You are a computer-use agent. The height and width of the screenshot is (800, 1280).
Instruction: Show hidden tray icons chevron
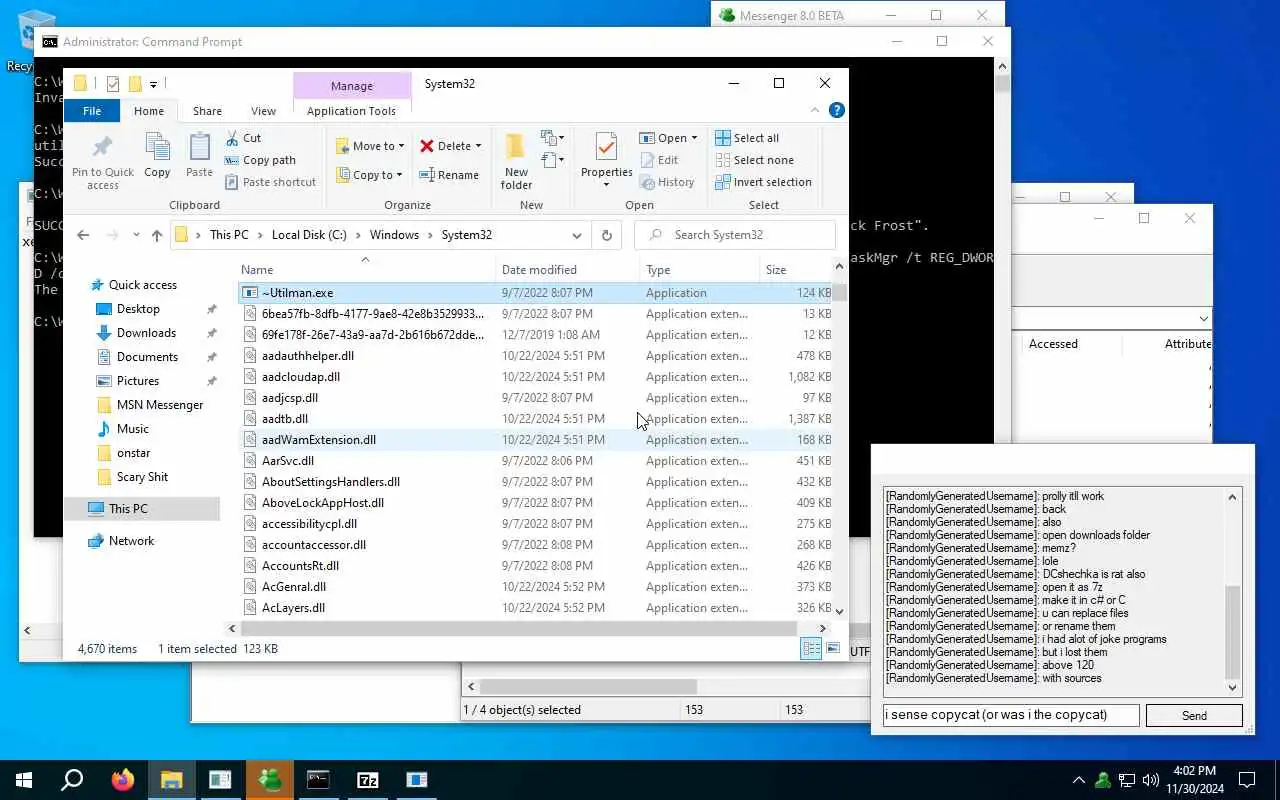[x=1078, y=780]
